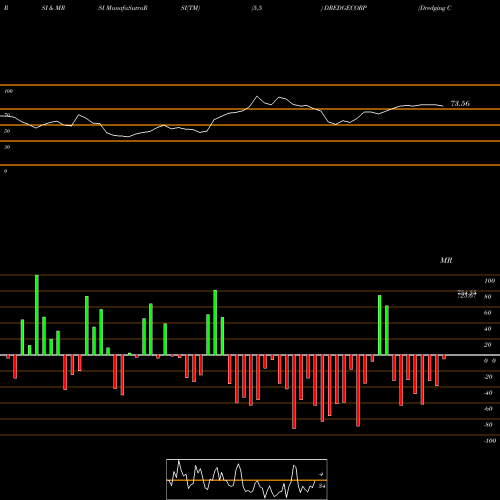The image size is (500, 500).
Task: Click the RSI '30' level label
Action: coord(7,147)
